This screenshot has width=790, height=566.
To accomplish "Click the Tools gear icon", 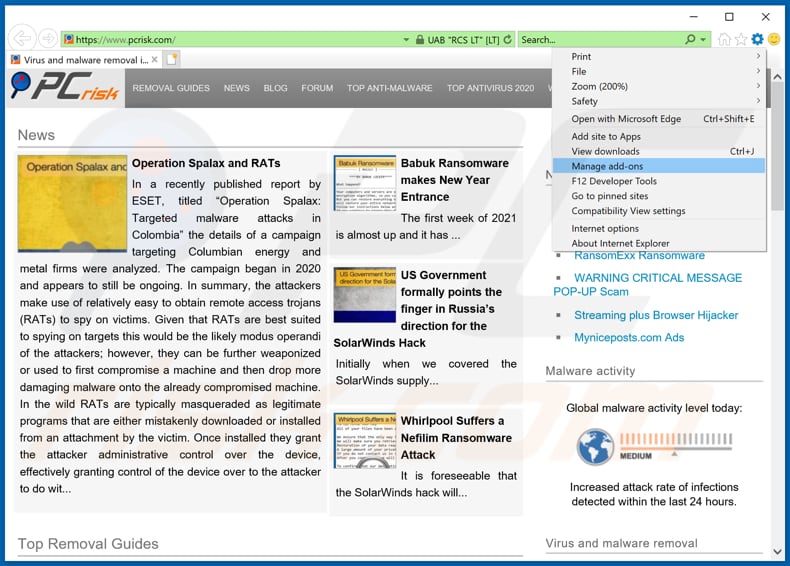I will (x=757, y=39).
